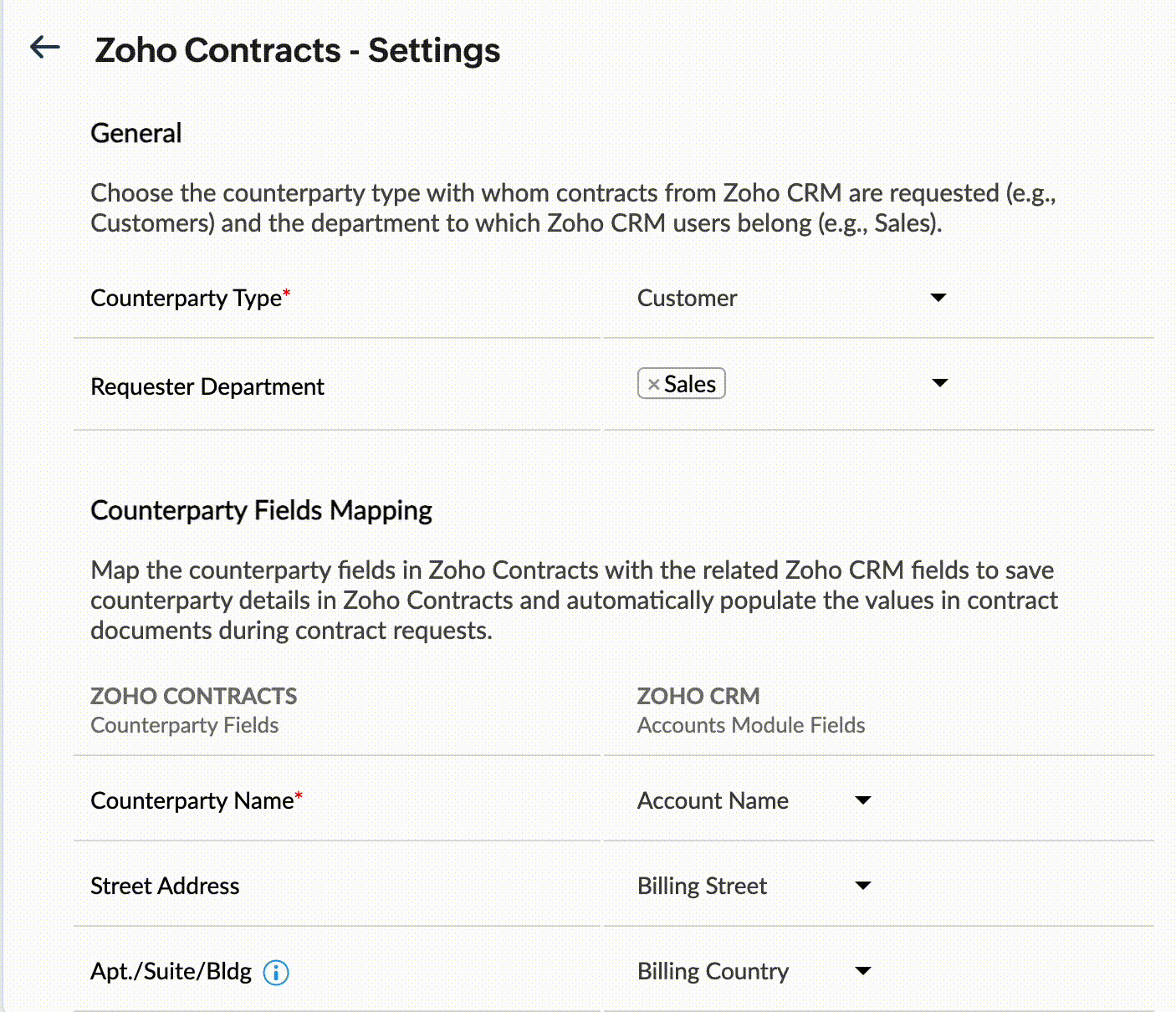Click the info icon beside Apt./Suite/Bldg
Viewport: 1176px width, 1012px height.
click(x=276, y=972)
